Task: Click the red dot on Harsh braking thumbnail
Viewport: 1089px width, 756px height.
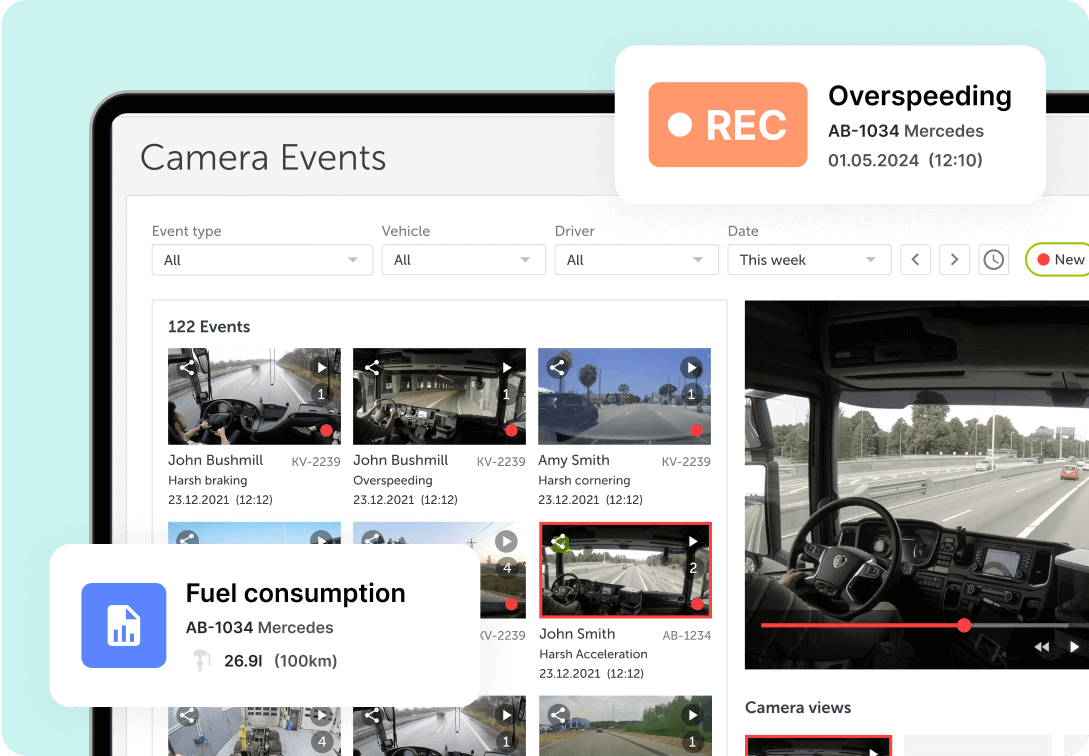Action: pos(326,430)
